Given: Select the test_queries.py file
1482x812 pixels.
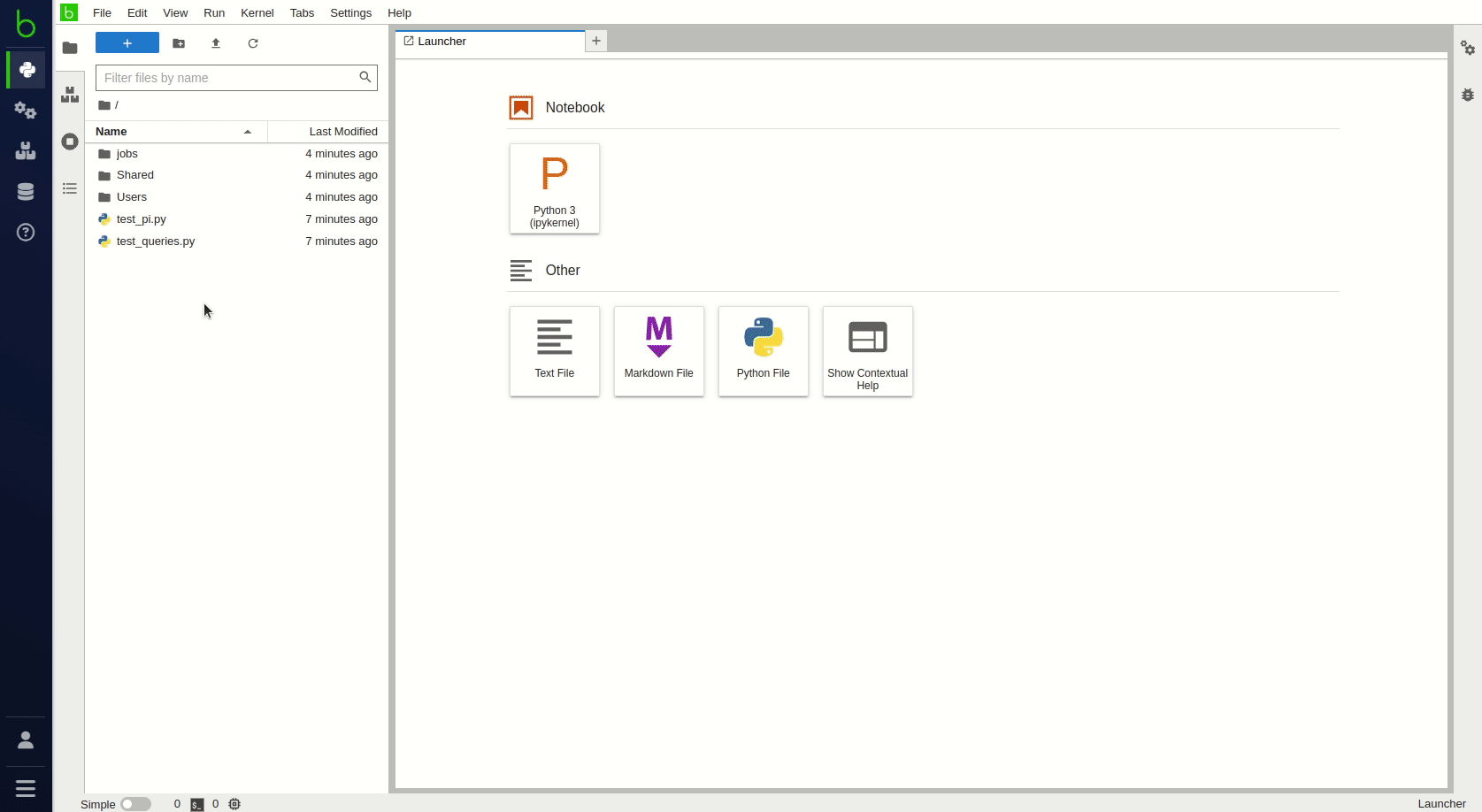Looking at the screenshot, I should click(156, 241).
